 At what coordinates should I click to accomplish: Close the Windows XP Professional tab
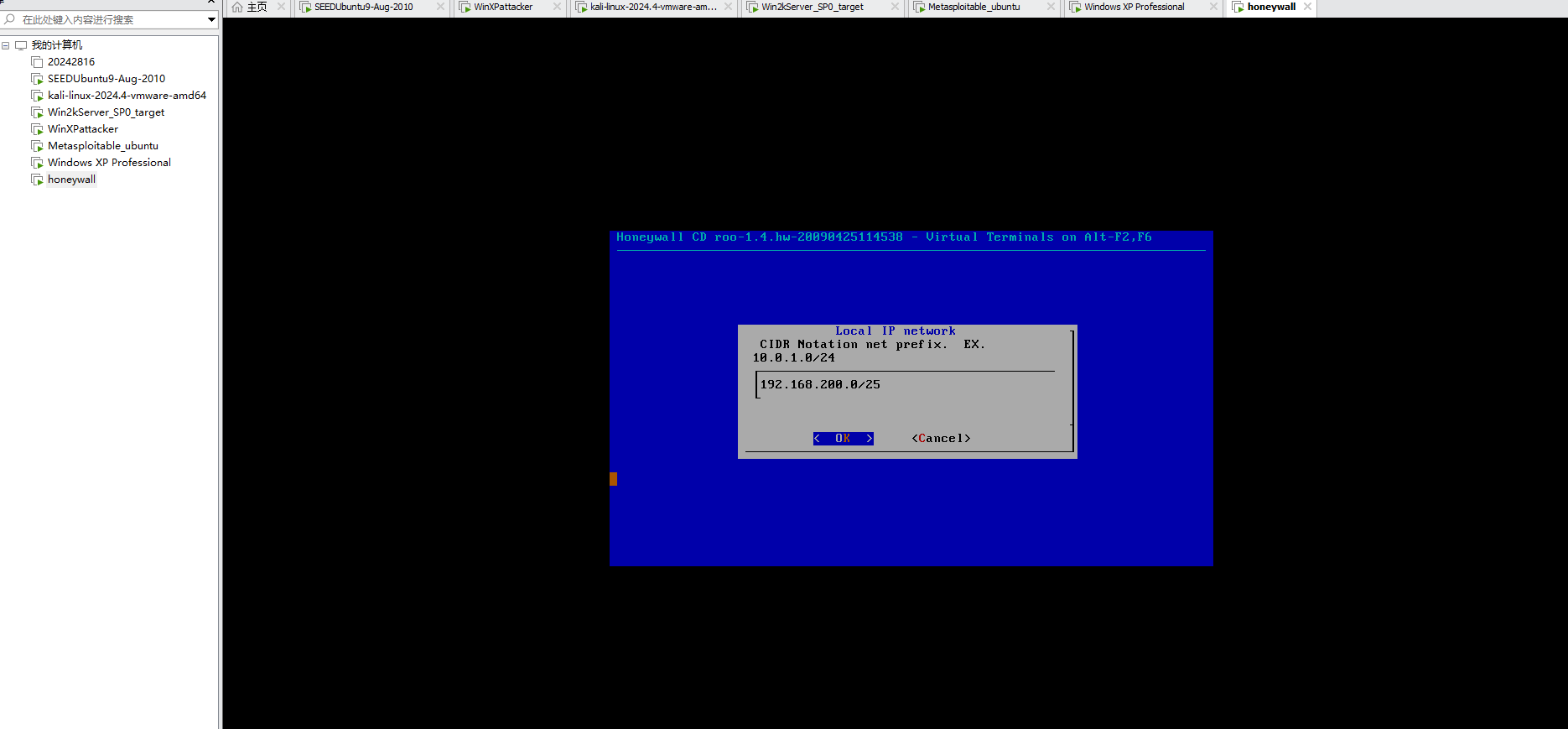[1213, 7]
